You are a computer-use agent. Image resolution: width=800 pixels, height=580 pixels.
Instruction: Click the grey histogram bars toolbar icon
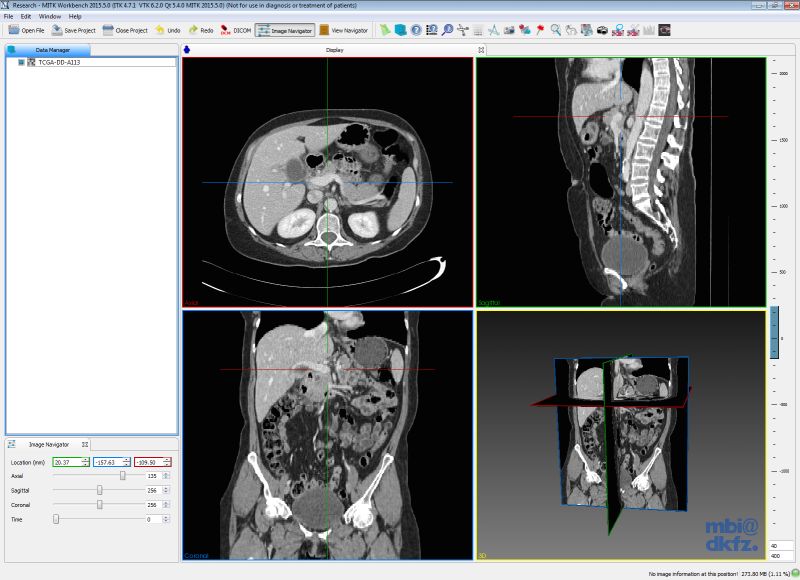click(x=648, y=30)
